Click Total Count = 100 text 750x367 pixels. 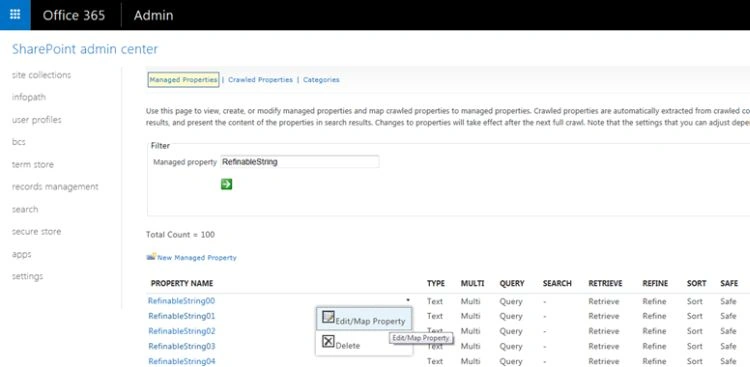coord(180,234)
